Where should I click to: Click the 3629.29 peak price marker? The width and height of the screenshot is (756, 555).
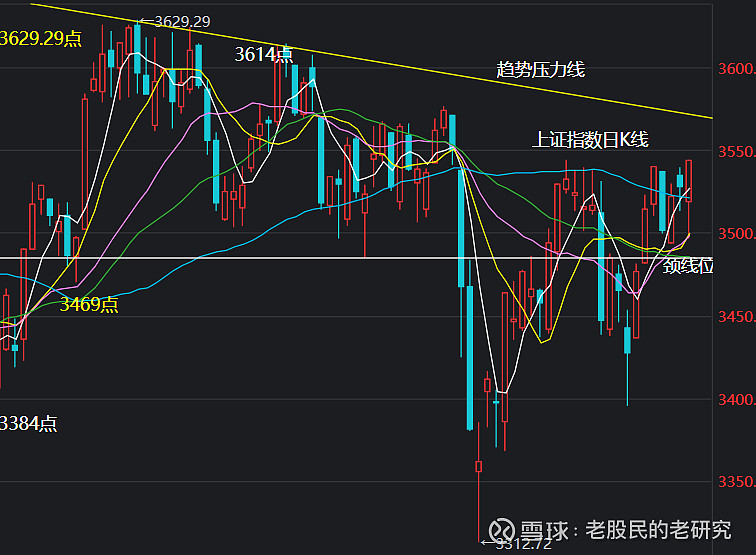click(175, 22)
